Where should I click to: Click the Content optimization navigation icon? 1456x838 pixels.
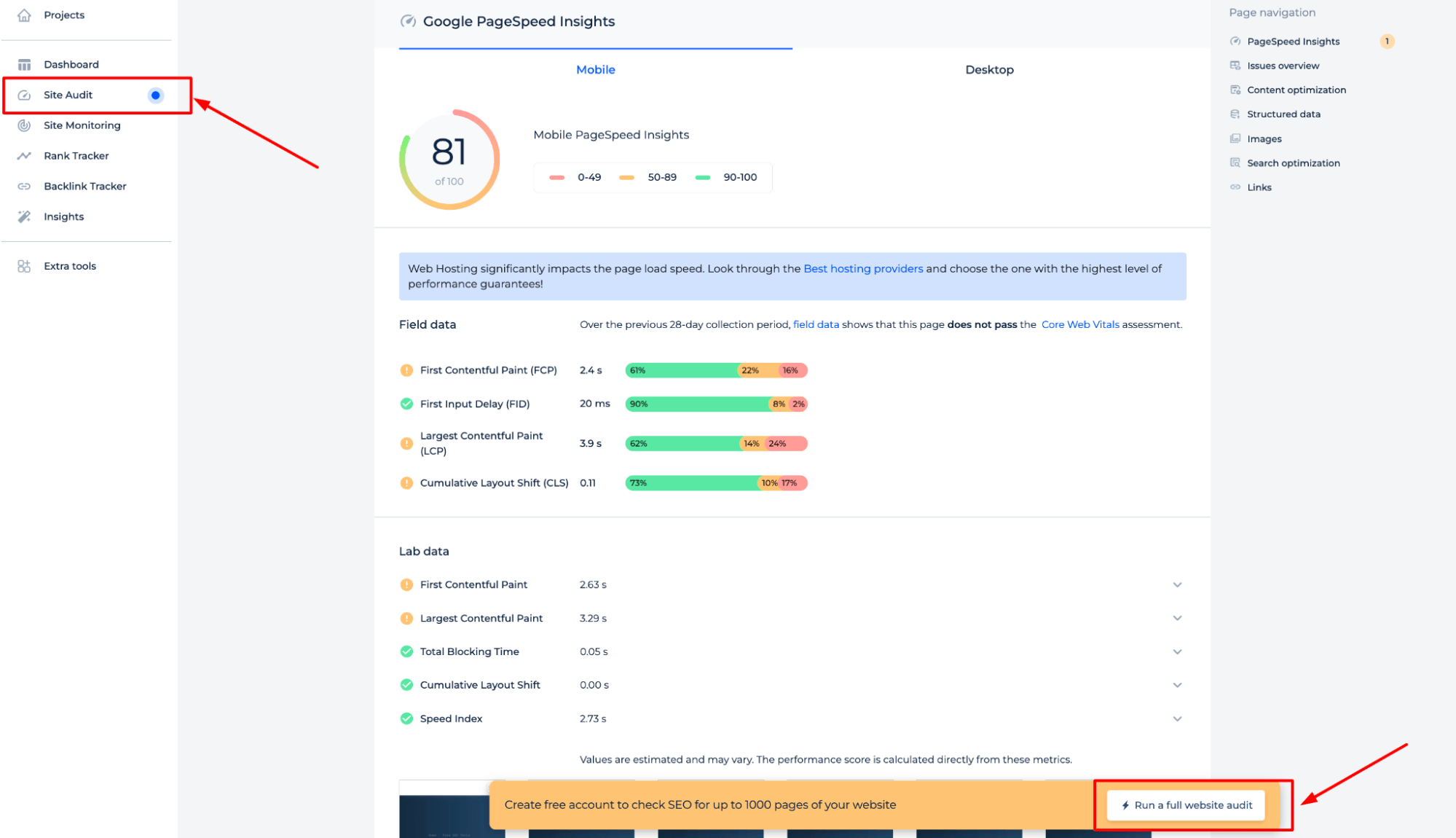(1235, 90)
